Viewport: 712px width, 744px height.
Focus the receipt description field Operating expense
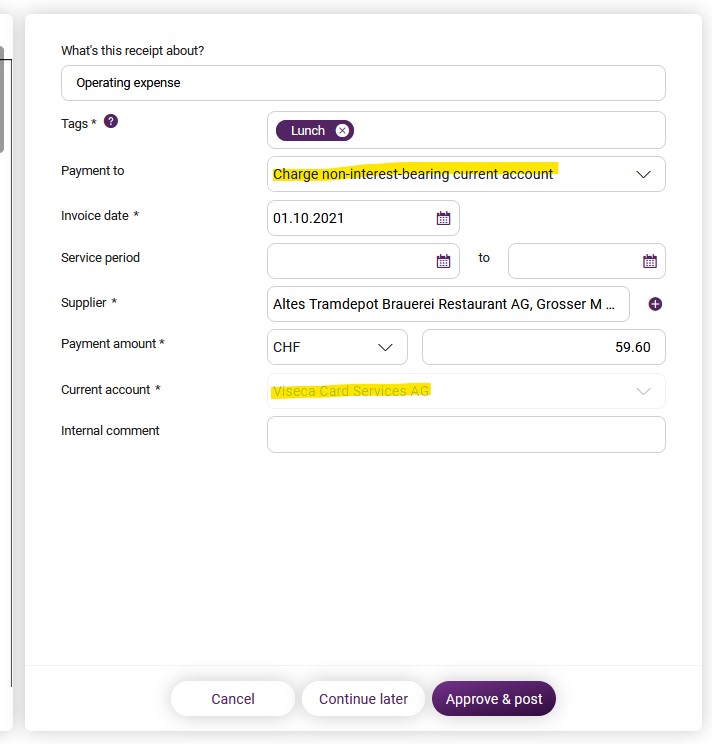(363, 83)
